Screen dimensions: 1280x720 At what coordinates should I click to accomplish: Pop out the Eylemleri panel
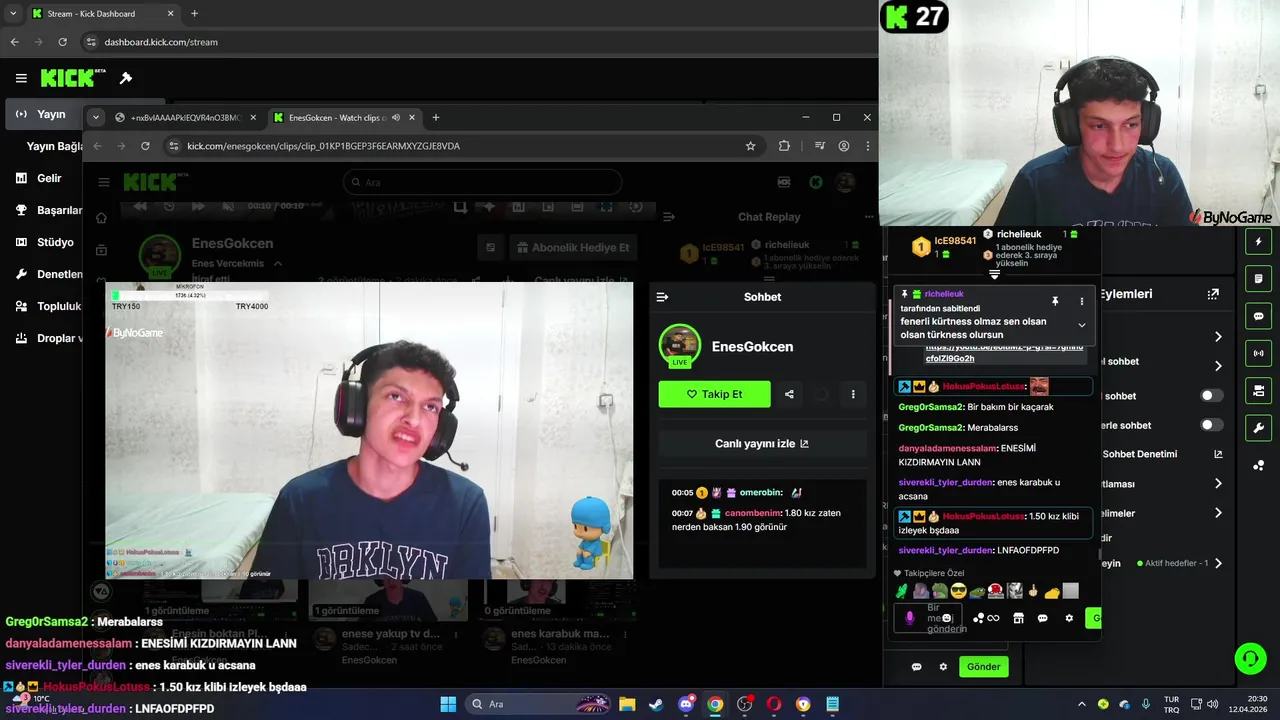1213,294
